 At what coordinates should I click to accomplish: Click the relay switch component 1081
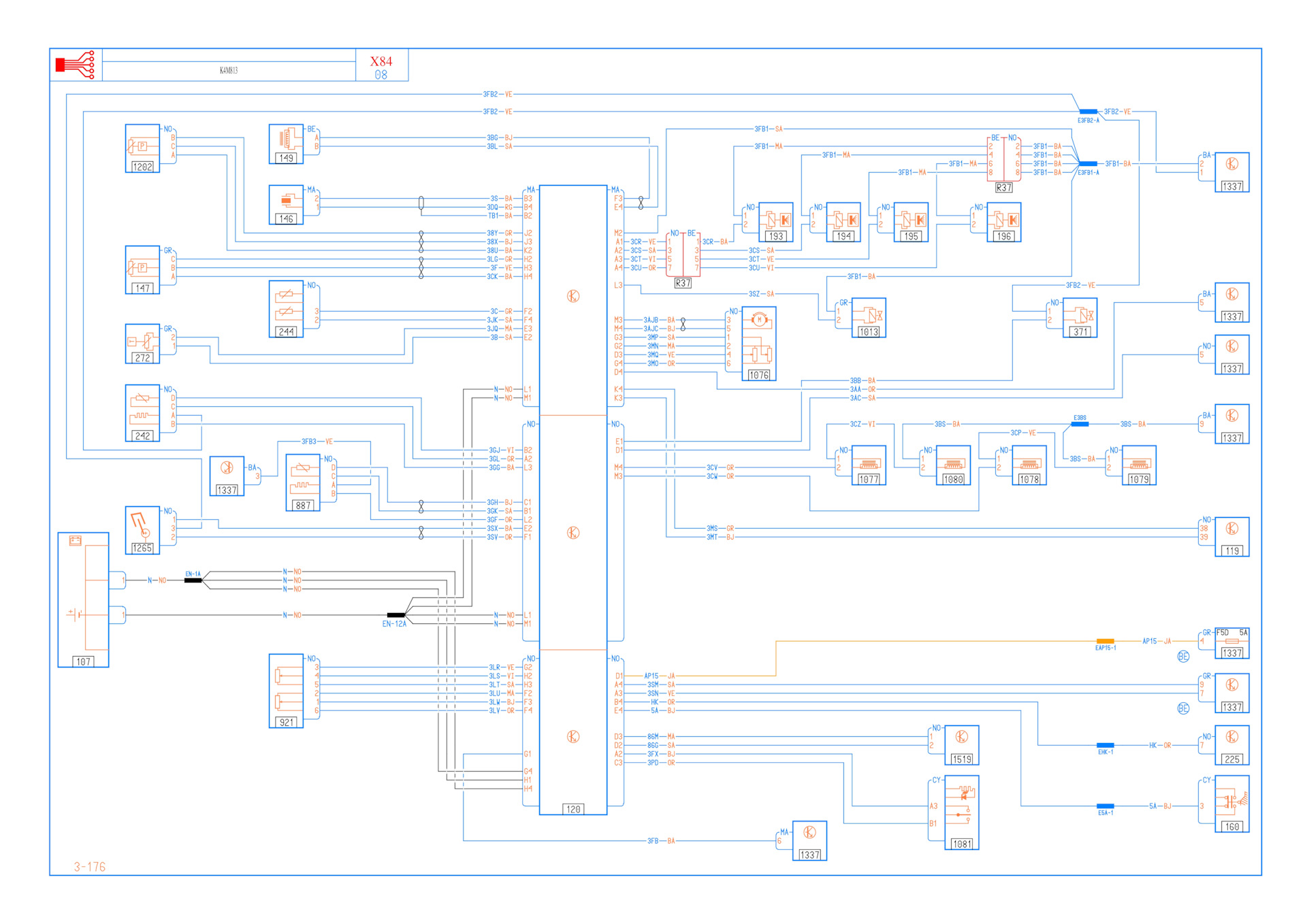[x=961, y=812]
